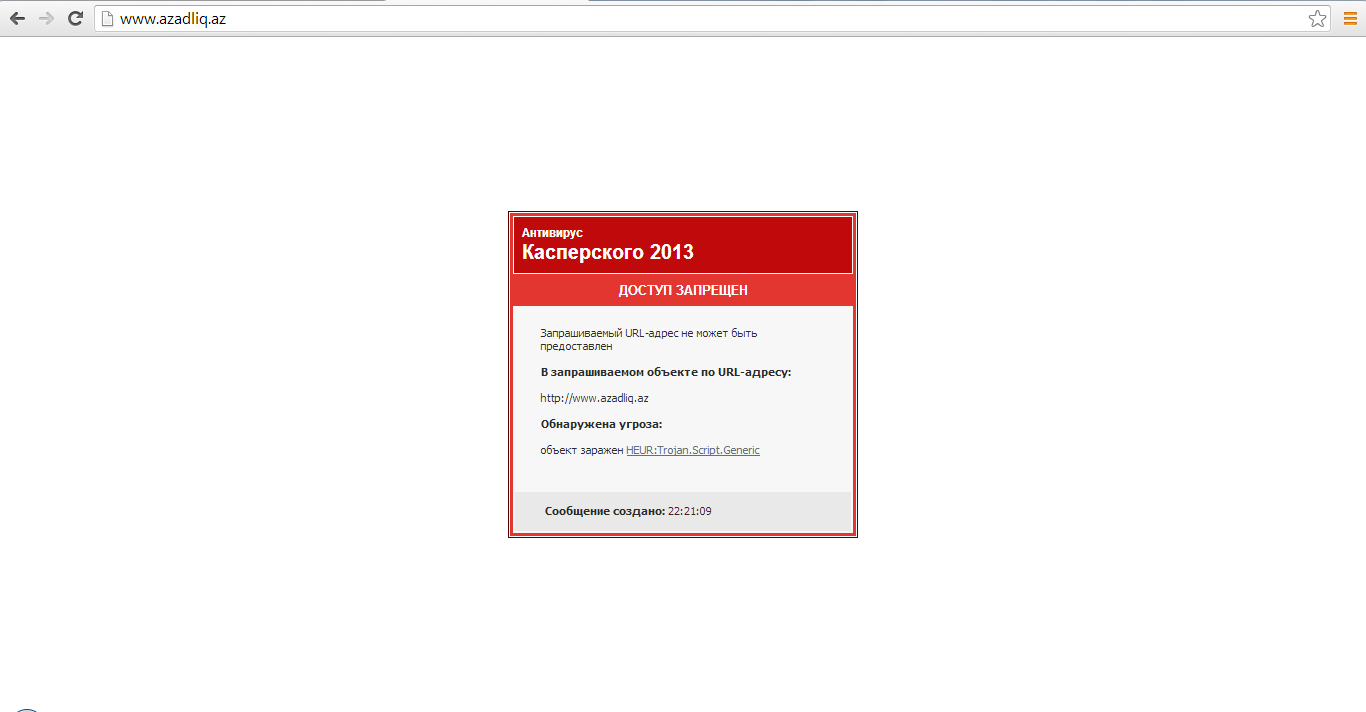The width and height of the screenshot is (1366, 712).
Task: Click the timestamp 22:21:09
Action: (690, 511)
